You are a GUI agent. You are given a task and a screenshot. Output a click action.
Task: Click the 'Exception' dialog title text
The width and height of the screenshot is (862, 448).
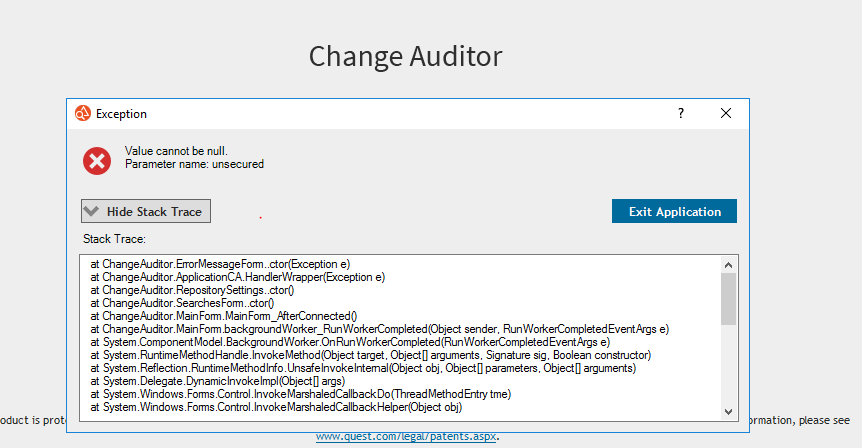click(121, 114)
